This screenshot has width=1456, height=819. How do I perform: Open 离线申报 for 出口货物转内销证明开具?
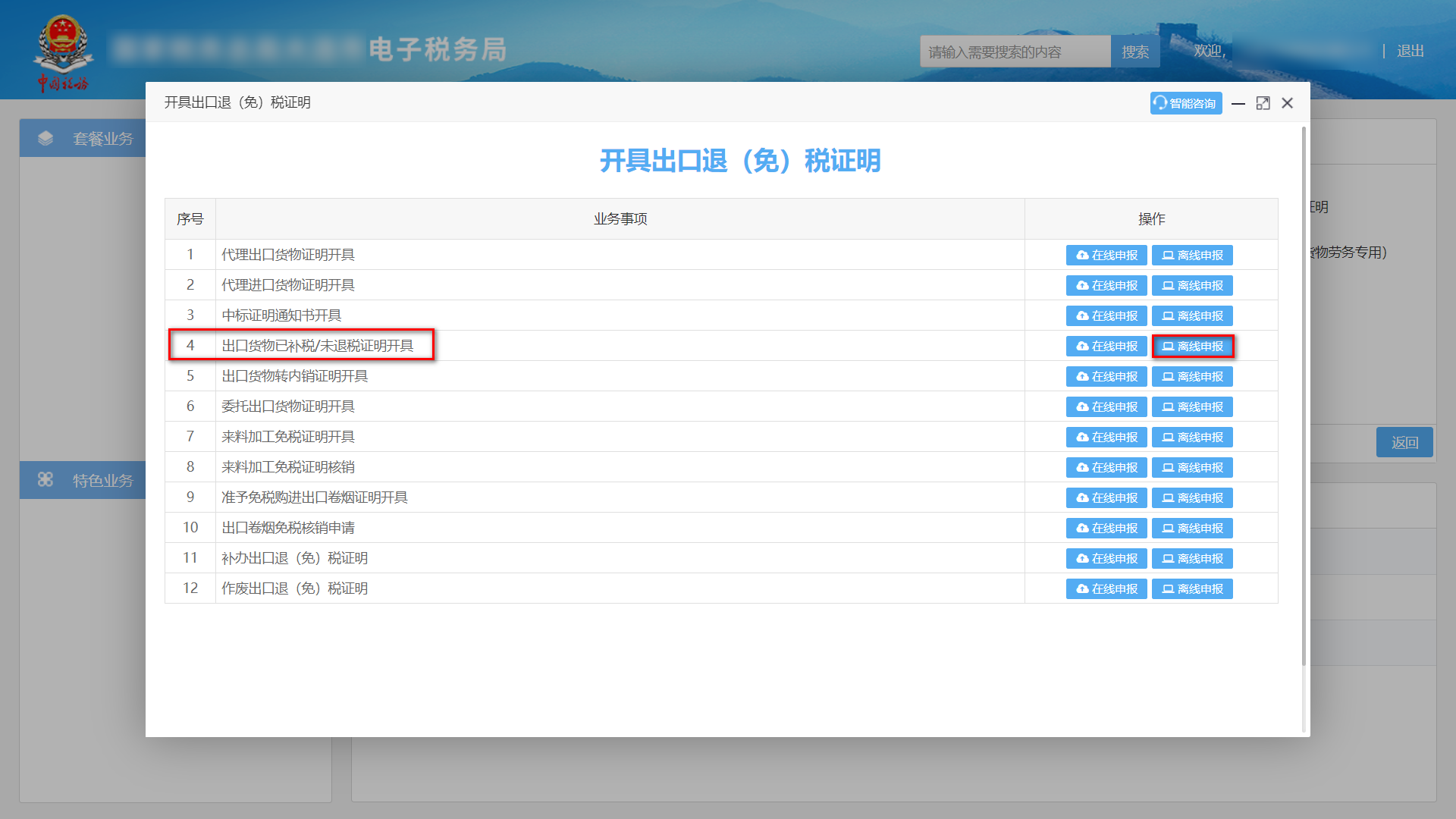1192,376
